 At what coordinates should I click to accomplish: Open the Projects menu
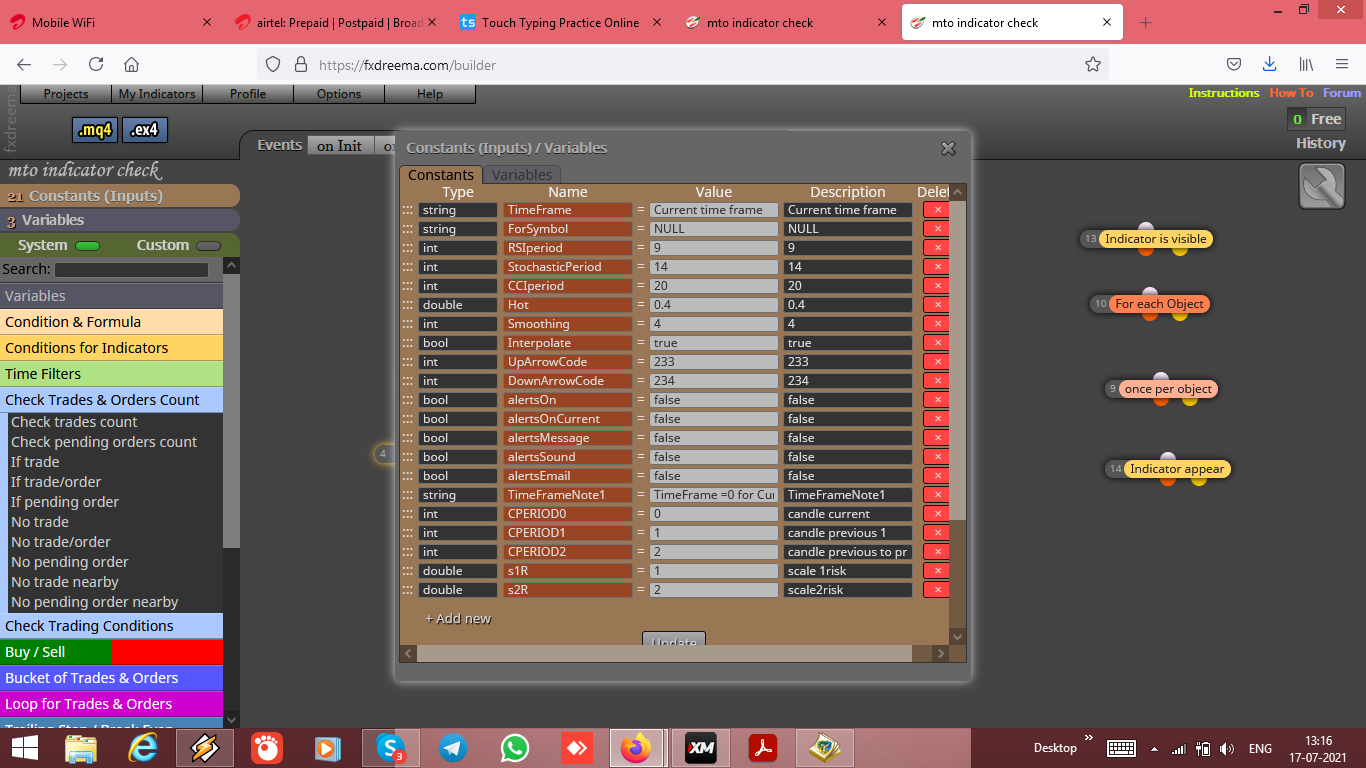66,94
